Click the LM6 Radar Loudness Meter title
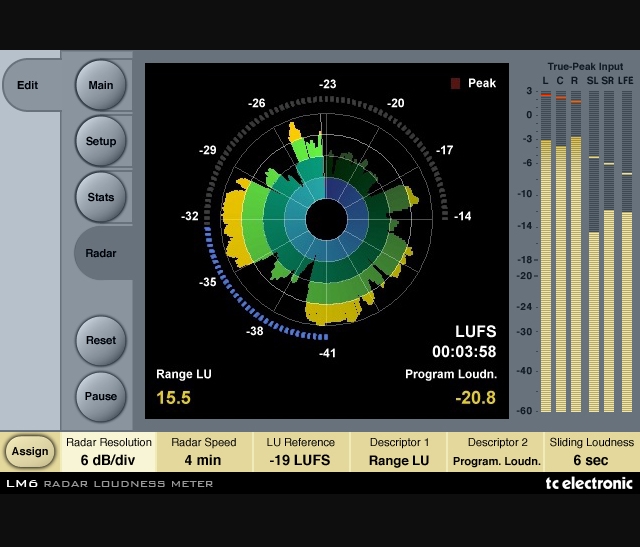The width and height of the screenshot is (640, 547). coord(109,484)
